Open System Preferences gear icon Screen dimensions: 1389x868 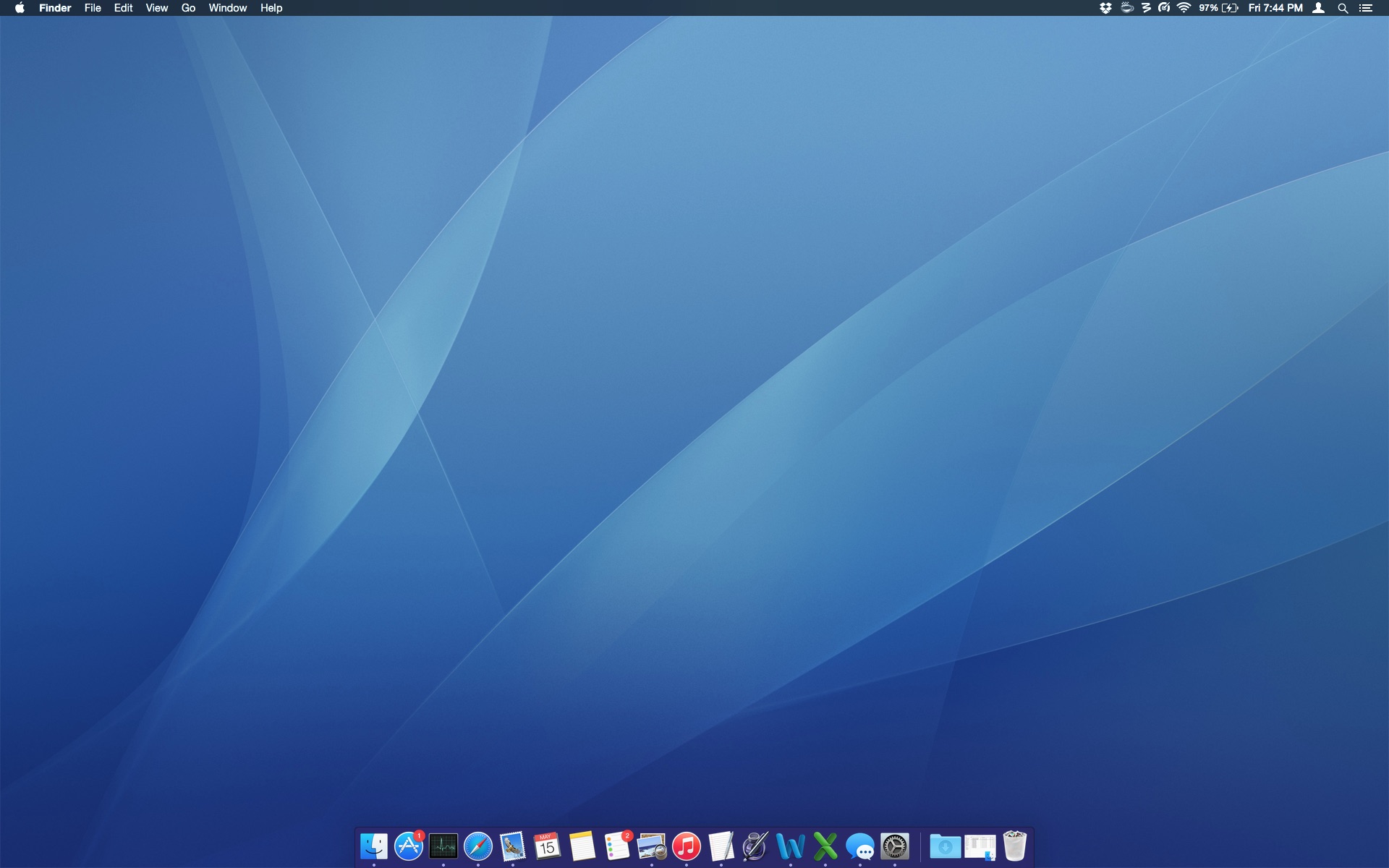pos(895,846)
